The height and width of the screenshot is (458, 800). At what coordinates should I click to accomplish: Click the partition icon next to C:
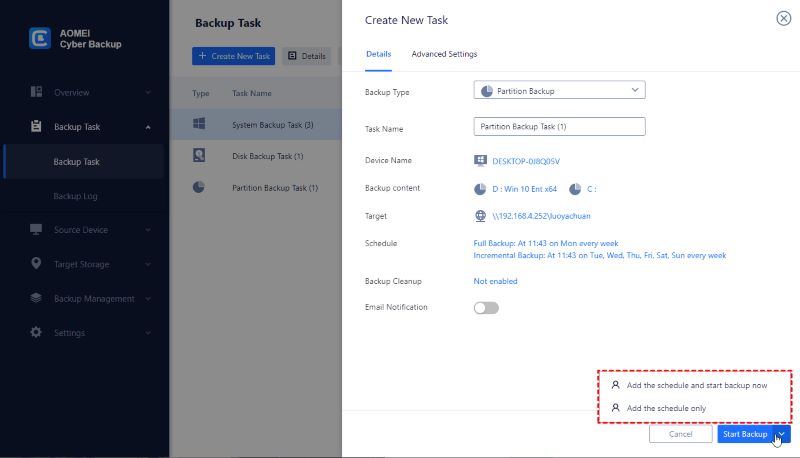tap(575, 189)
